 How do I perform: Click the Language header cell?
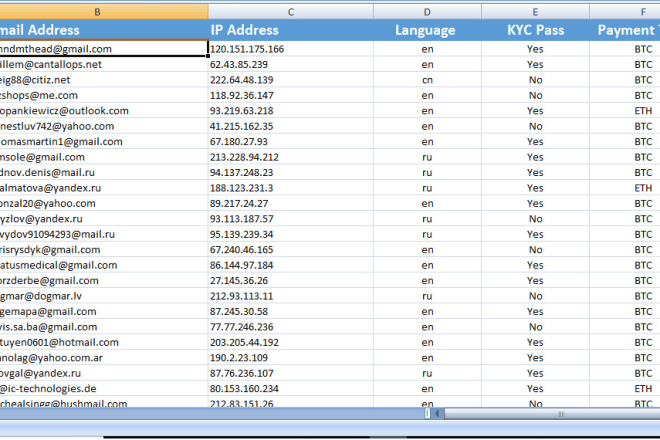427,30
